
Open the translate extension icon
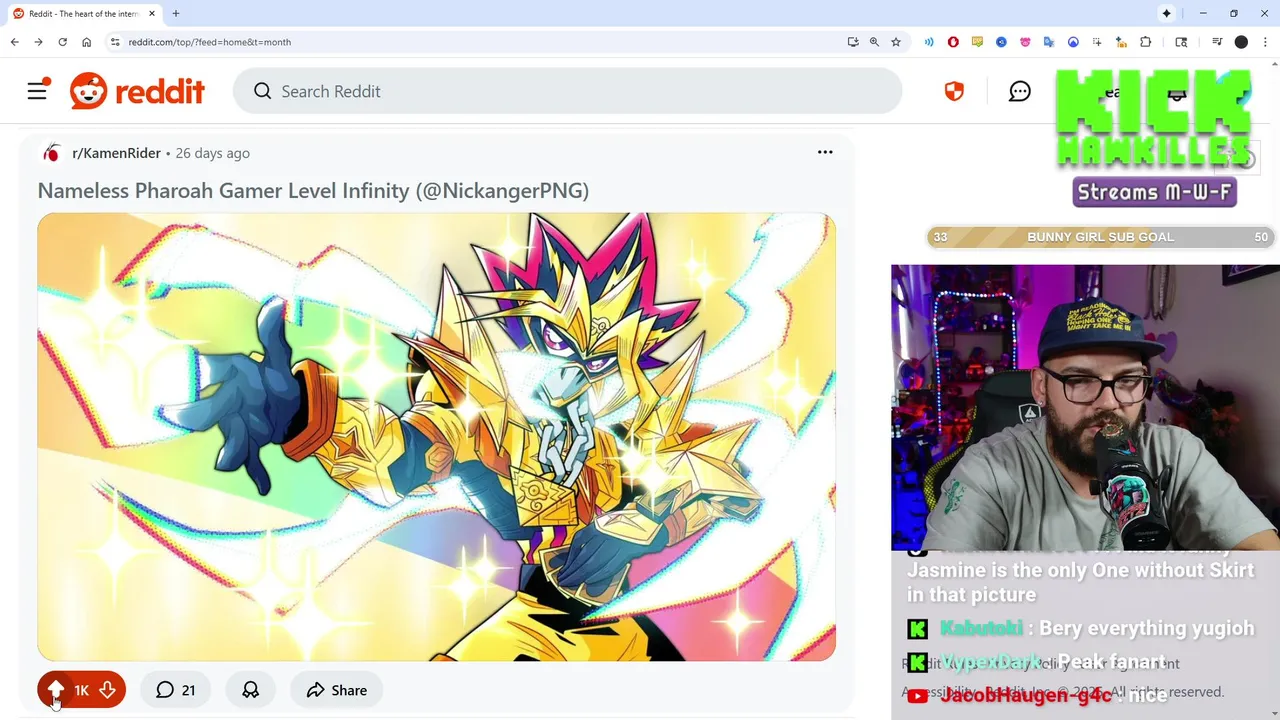[x=1049, y=42]
